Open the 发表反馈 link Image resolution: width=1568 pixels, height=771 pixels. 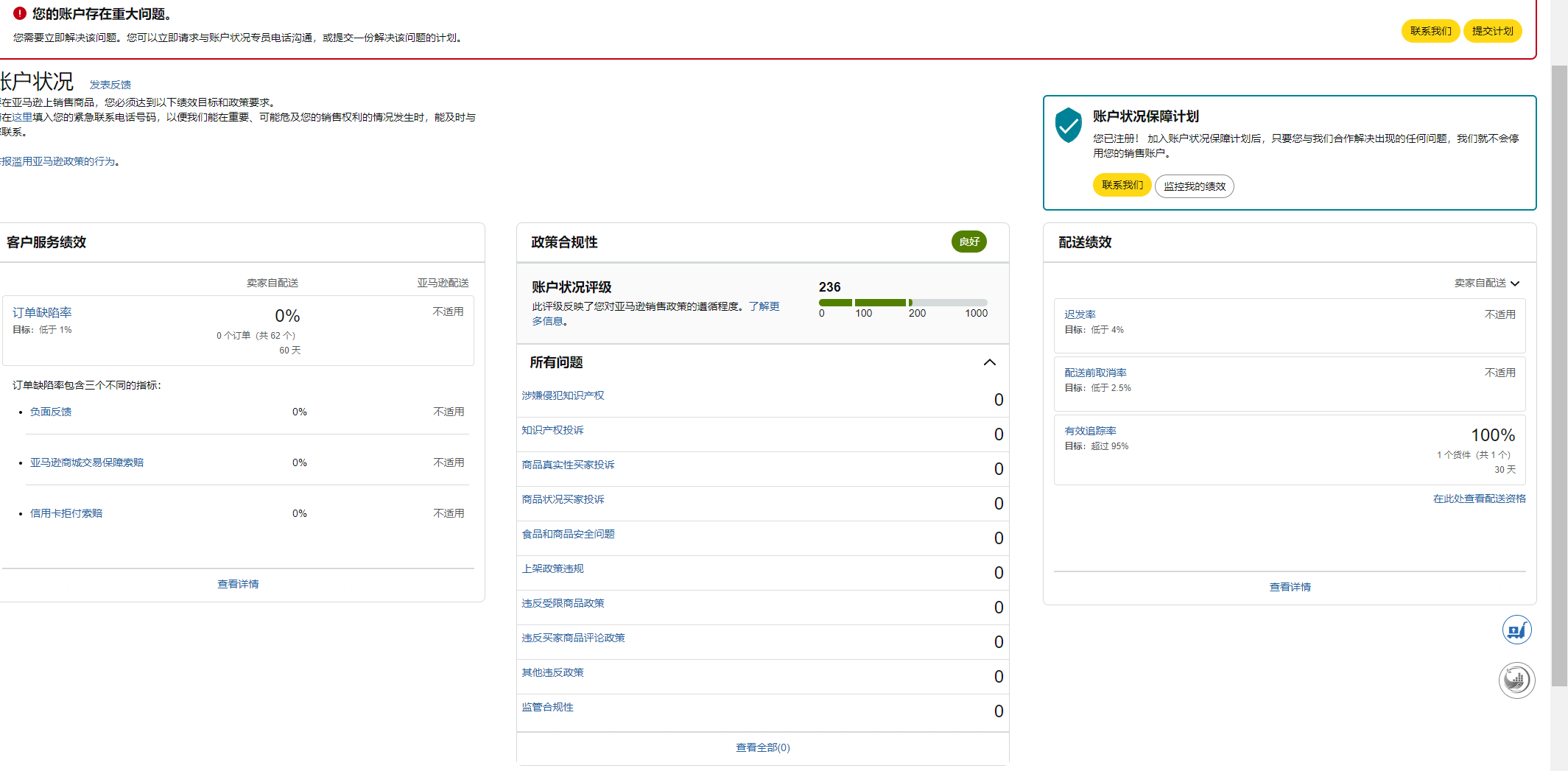pyautogui.click(x=110, y=85)
